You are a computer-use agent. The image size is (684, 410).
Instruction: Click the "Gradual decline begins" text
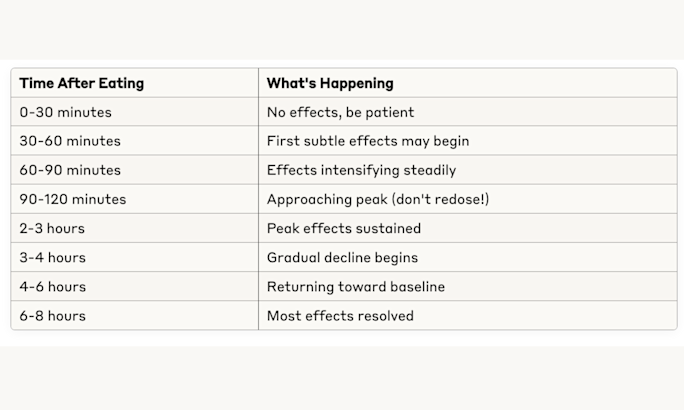tap(342, 257)
